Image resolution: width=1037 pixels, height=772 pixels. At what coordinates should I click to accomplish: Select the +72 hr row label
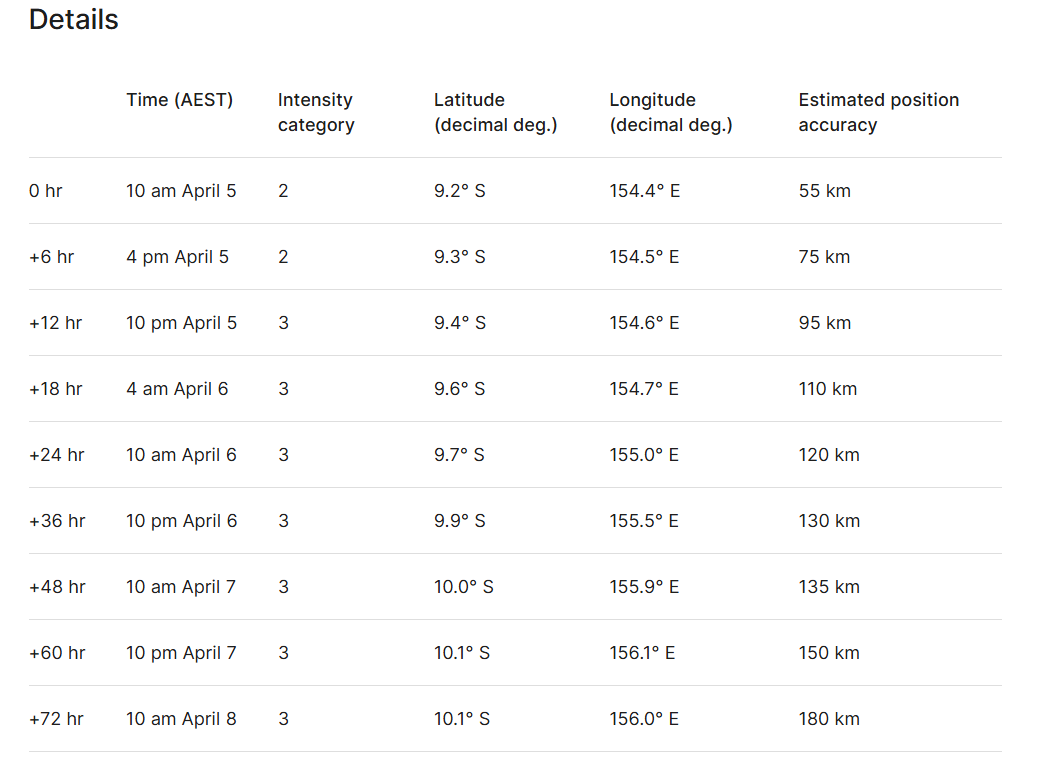pos(57,719)
